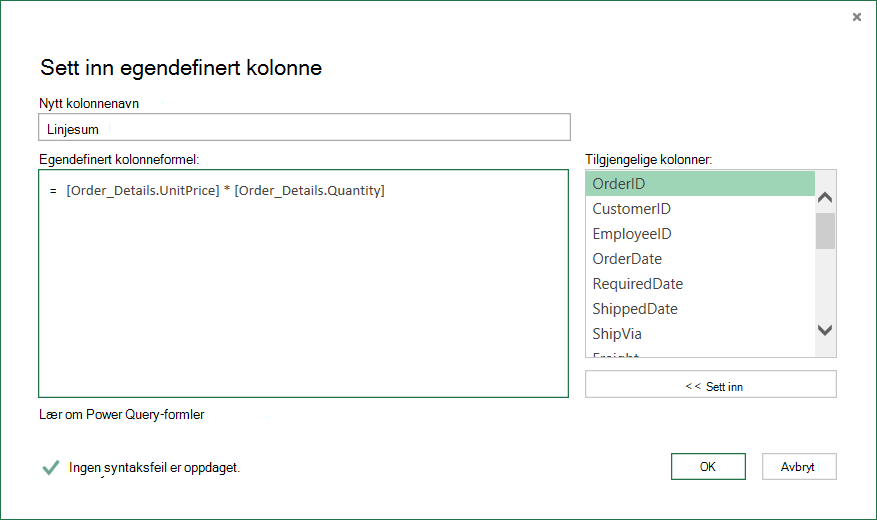Screen dimensions: 877x520
Task: Click inside the custom column formula box
Action: (x=304, y=283)
